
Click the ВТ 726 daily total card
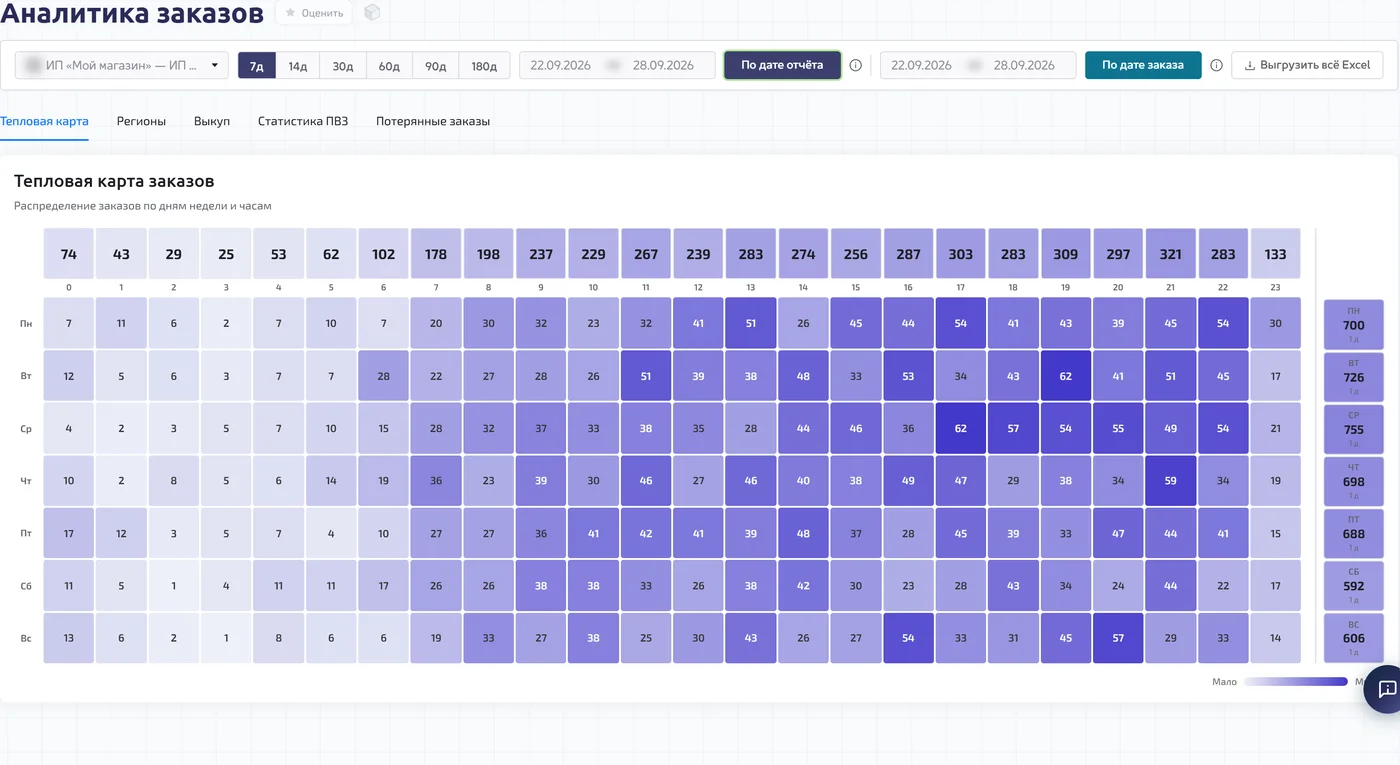[x=1354, y=377]
